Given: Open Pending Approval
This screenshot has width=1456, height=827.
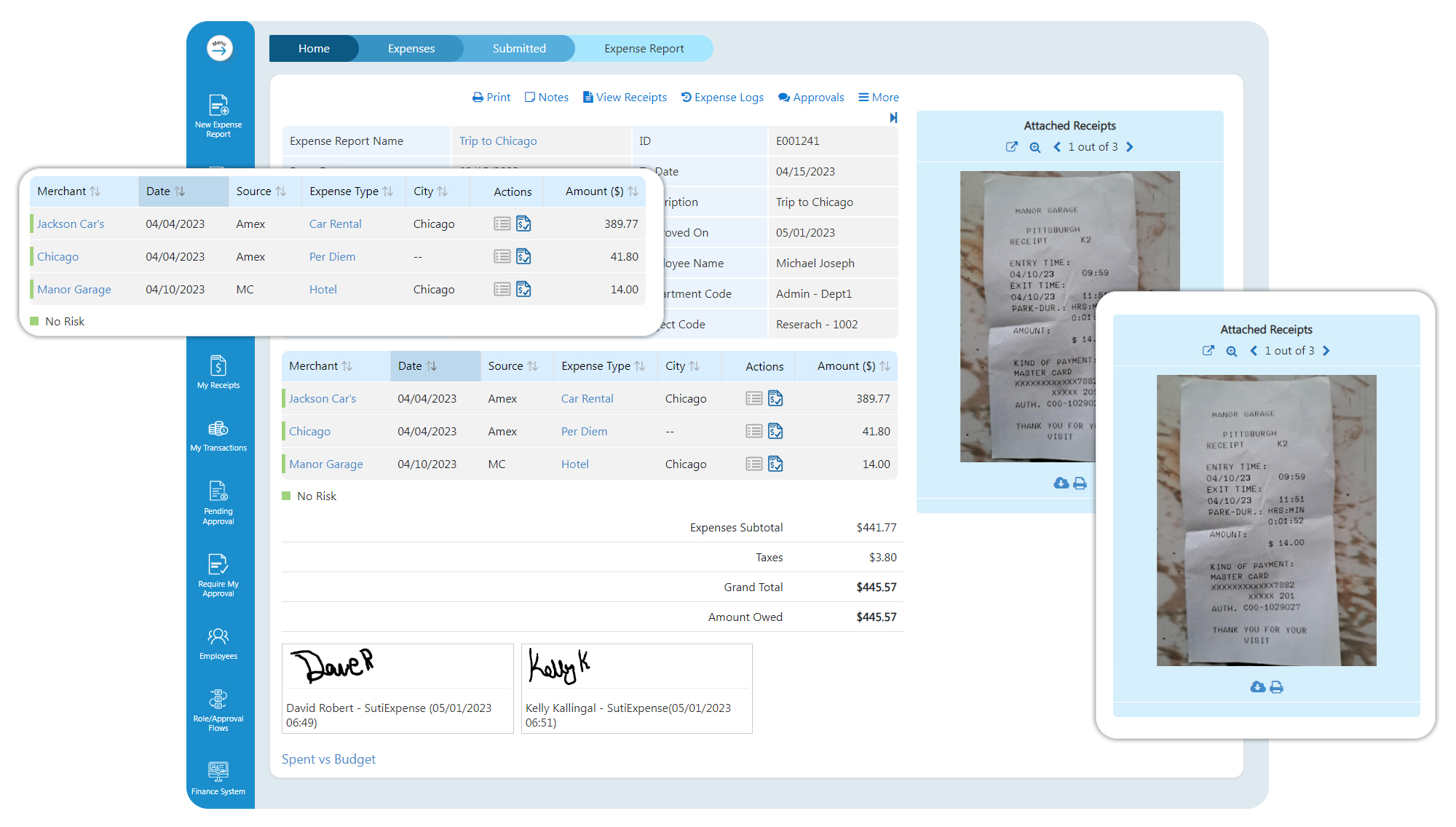Looking at the screenshot, I should pyautogui.click(x=218, y=502).
